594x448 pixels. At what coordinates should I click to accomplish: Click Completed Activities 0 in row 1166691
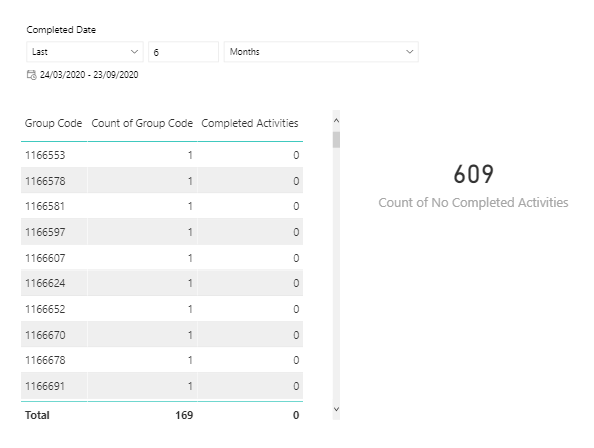pyautogui.click(x=296, y=386)
